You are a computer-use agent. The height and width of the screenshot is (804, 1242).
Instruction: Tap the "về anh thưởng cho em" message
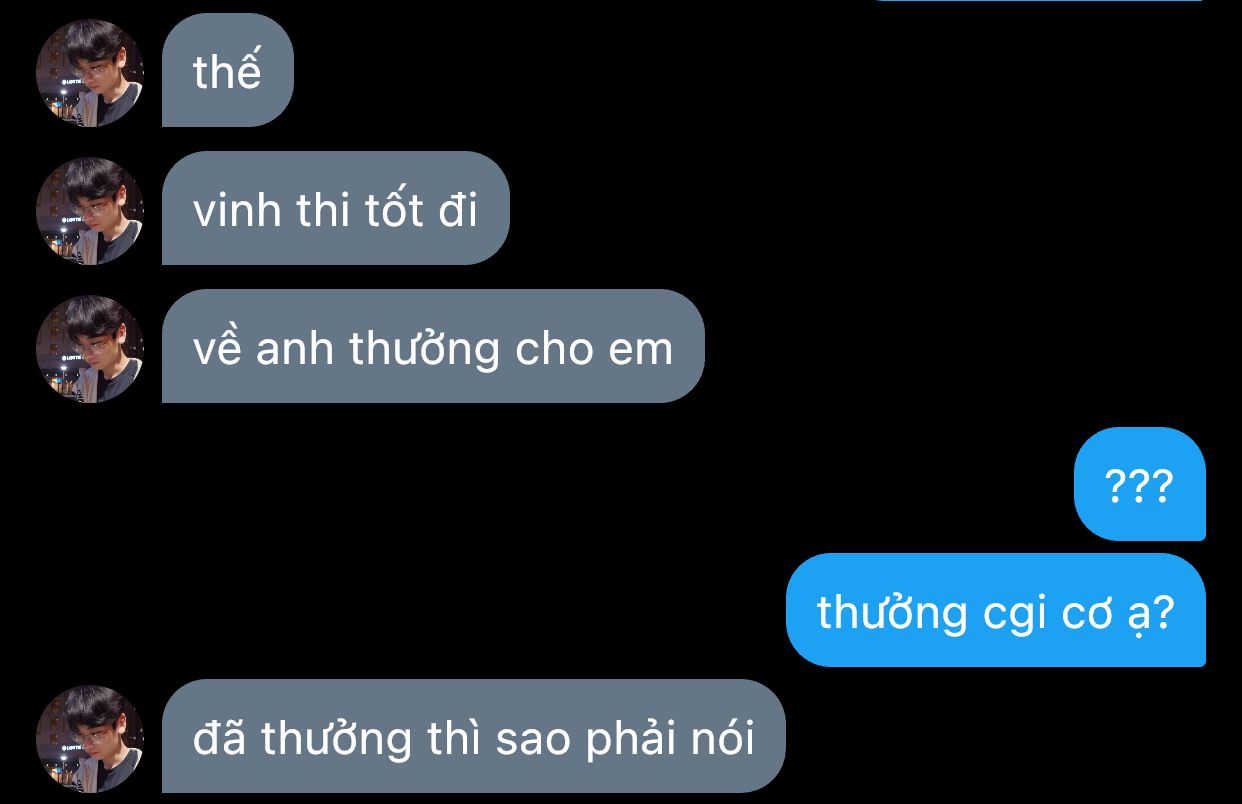433,346
